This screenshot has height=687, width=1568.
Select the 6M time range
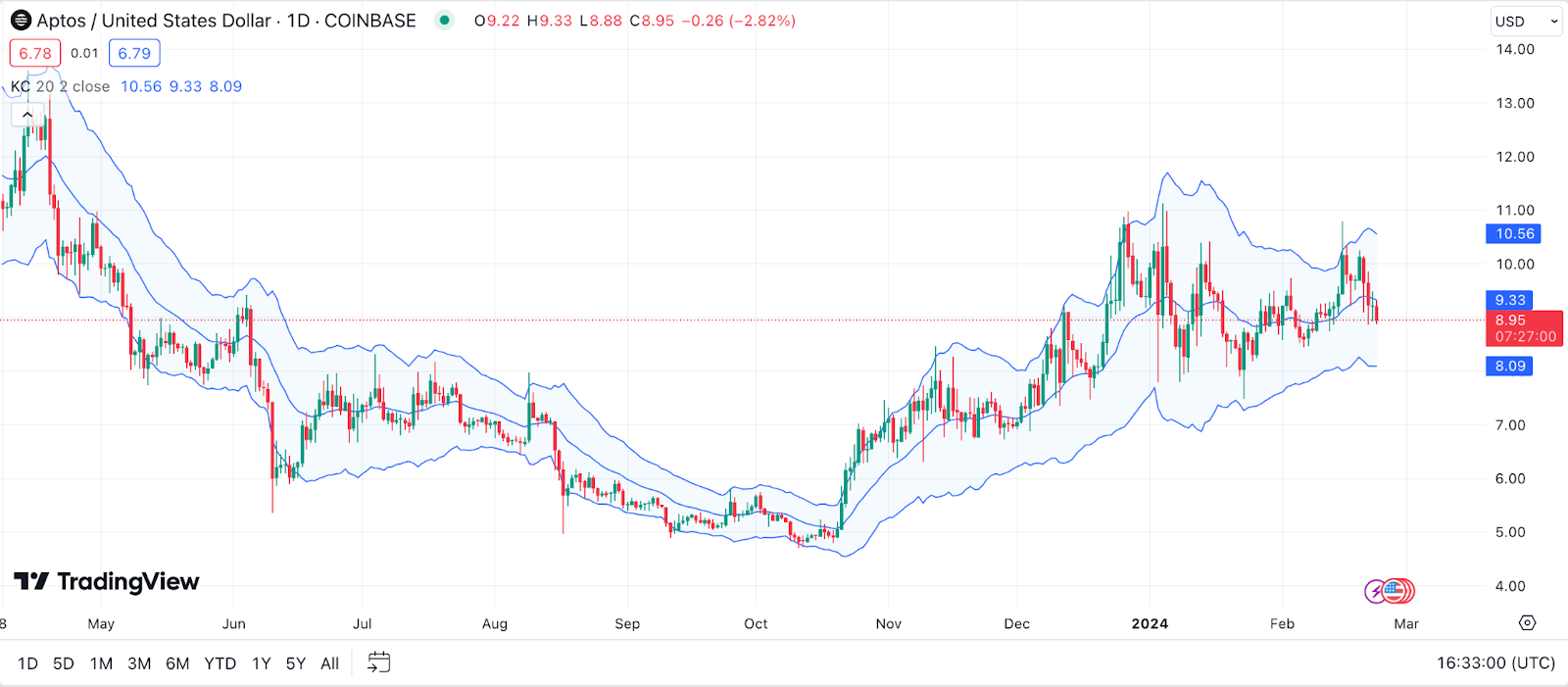click(x=177, y=663)
